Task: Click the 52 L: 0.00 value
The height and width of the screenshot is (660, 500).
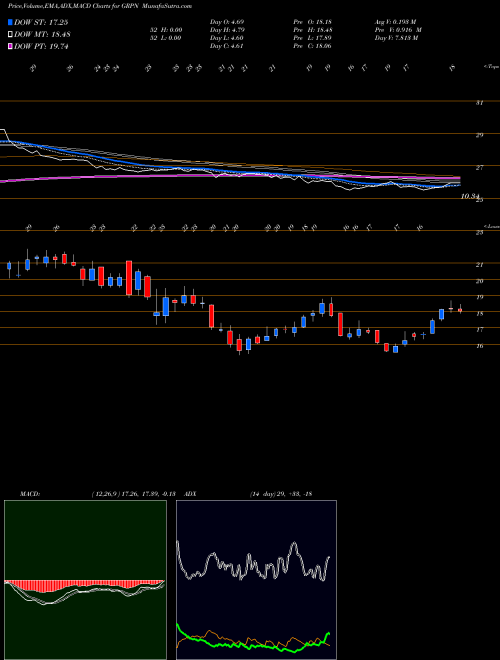Action: (165, 38)
